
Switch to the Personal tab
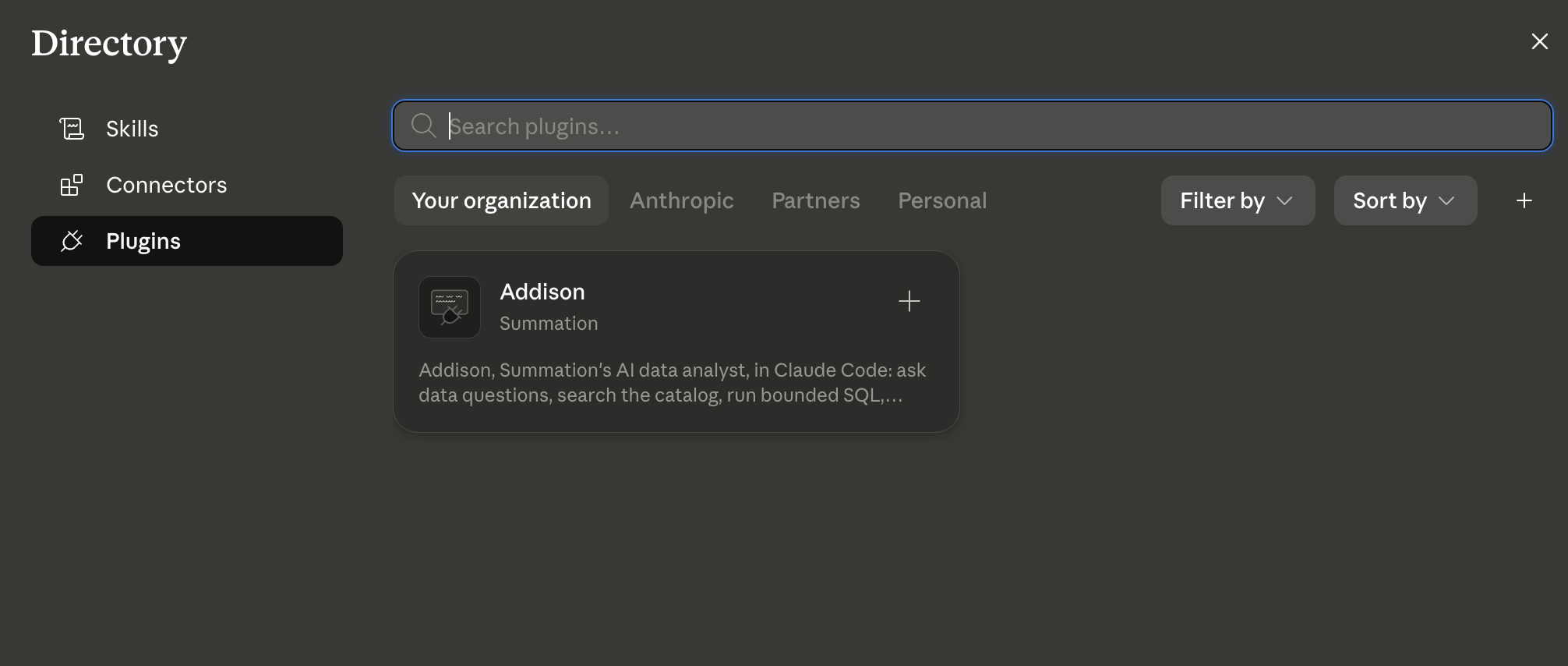(x=942, y=200)
